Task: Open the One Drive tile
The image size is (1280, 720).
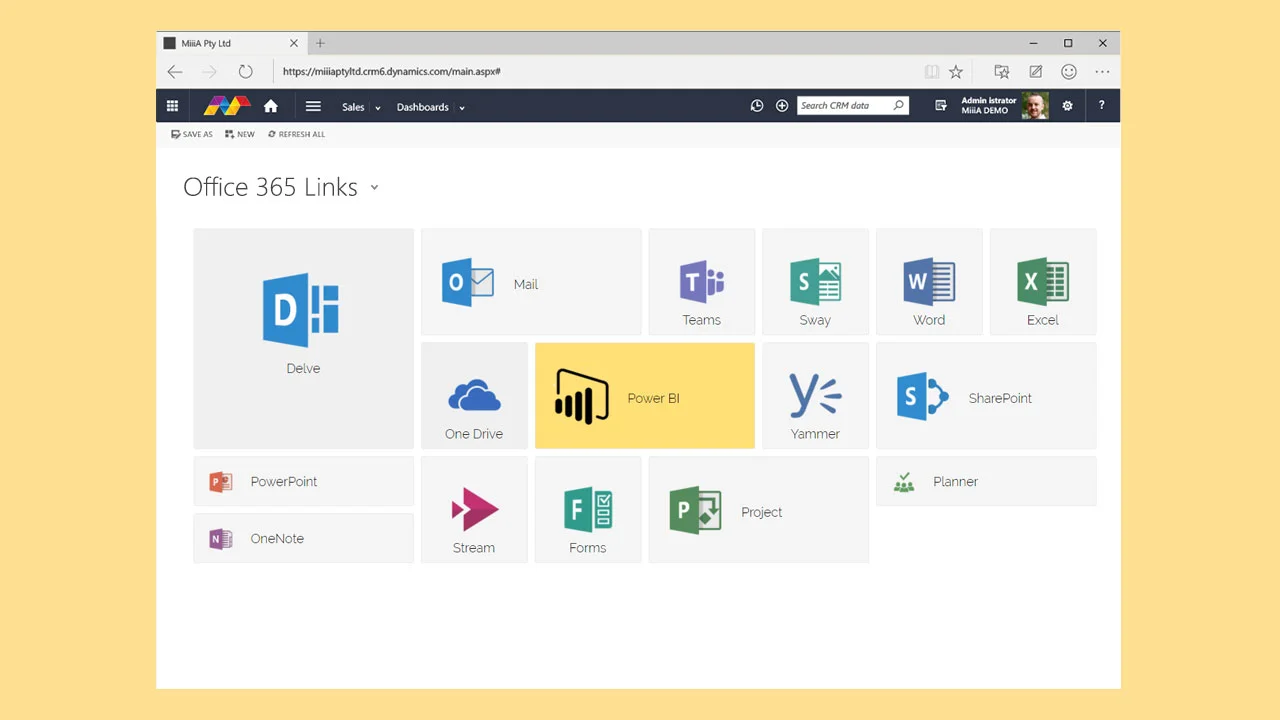Action: 474,396
